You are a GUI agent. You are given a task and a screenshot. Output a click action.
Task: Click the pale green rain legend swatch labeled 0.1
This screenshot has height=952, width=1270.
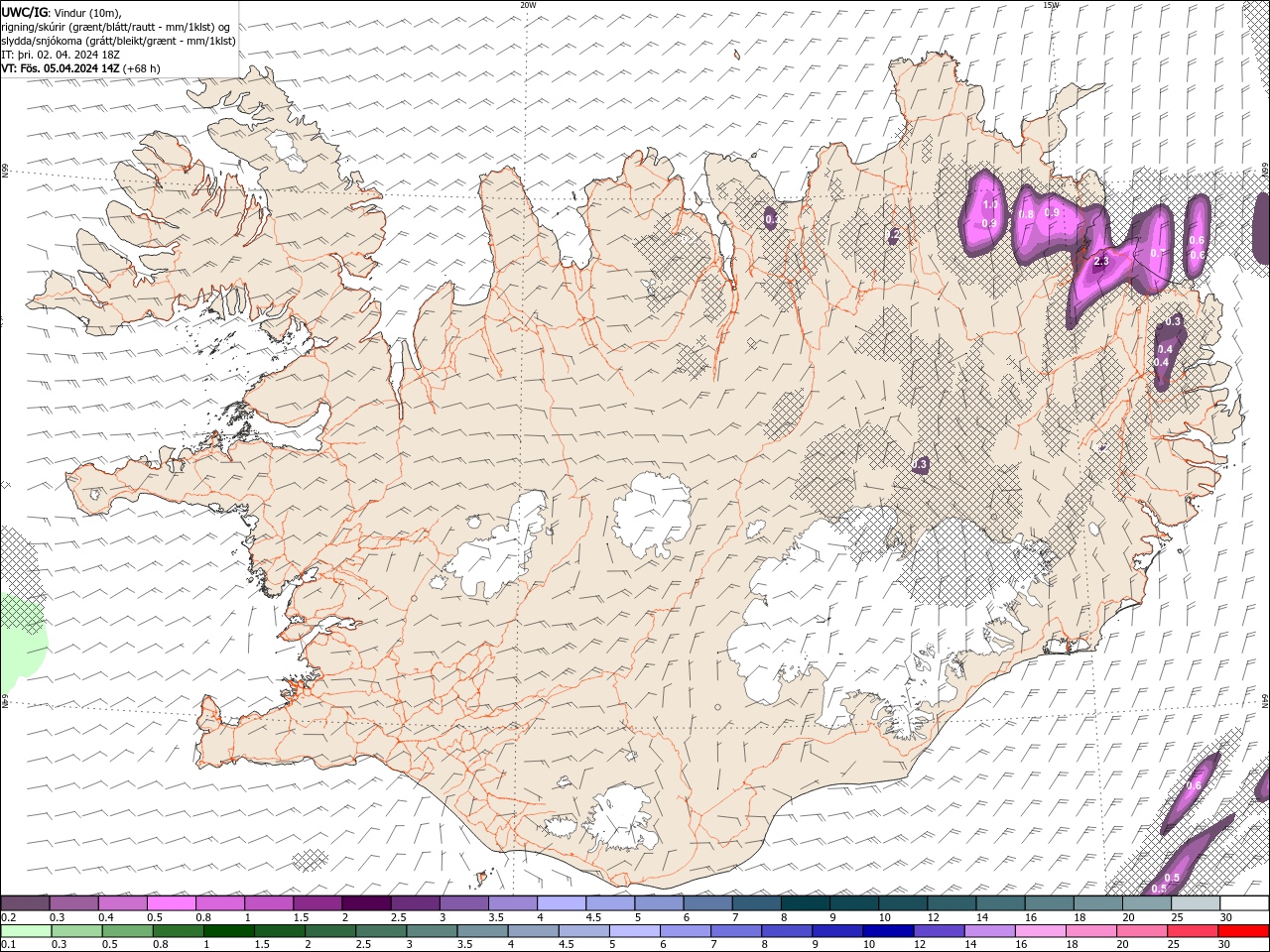click(26, 931)
